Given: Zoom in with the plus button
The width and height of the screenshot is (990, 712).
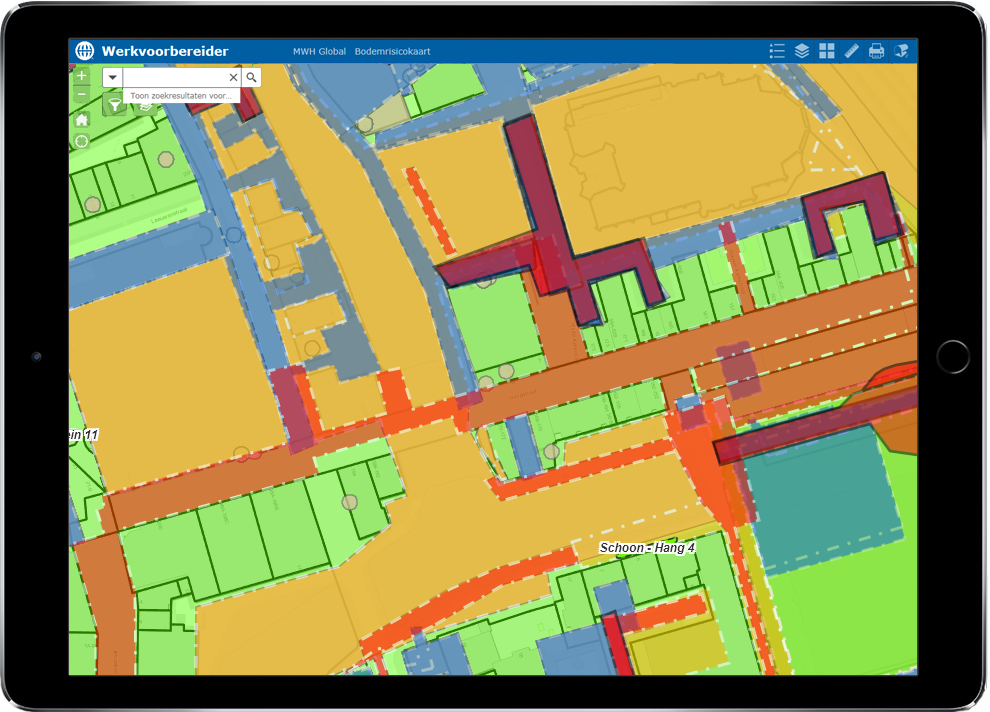Looking at the screenshot, I should tap(82, 76).
